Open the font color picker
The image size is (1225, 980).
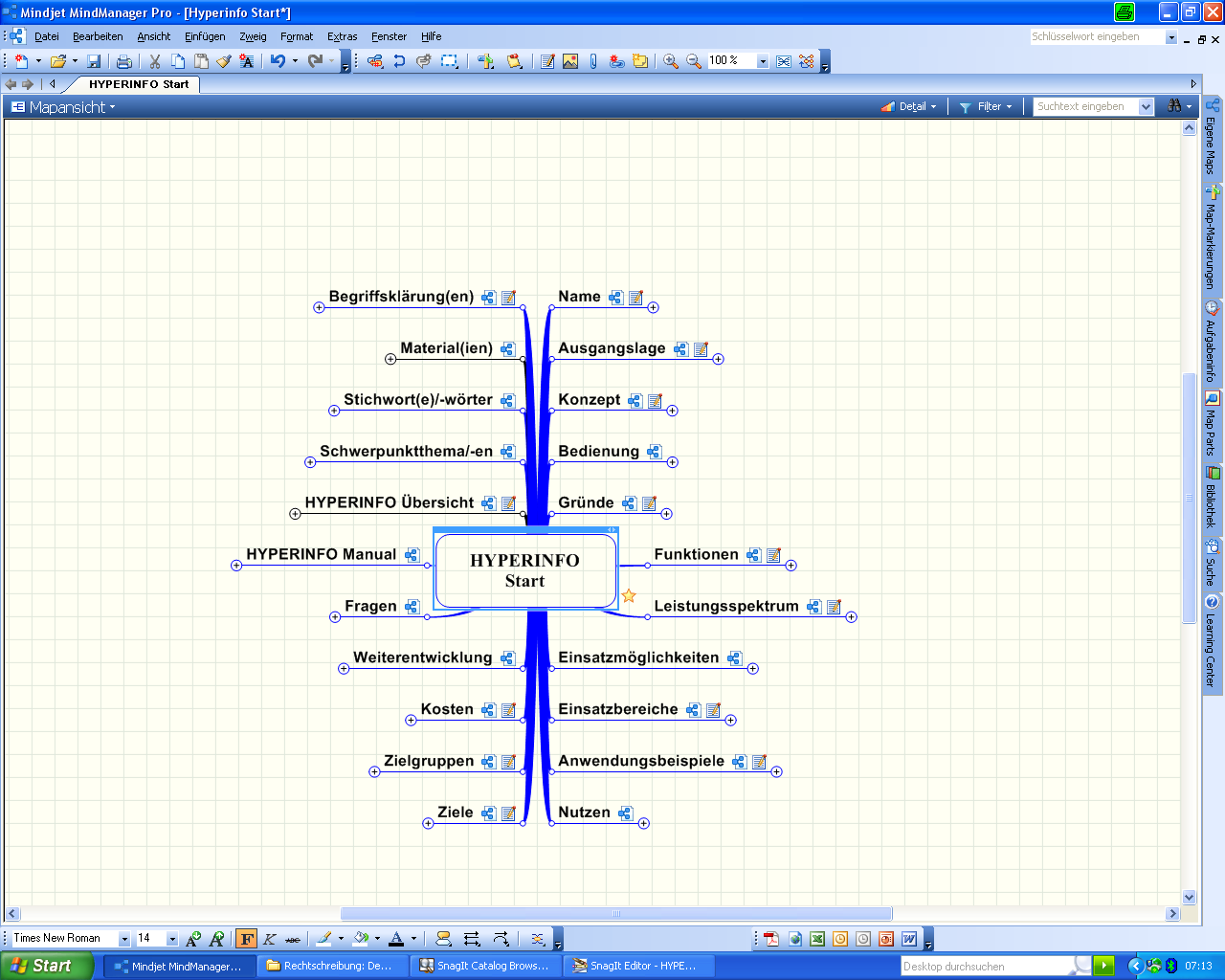397,939
